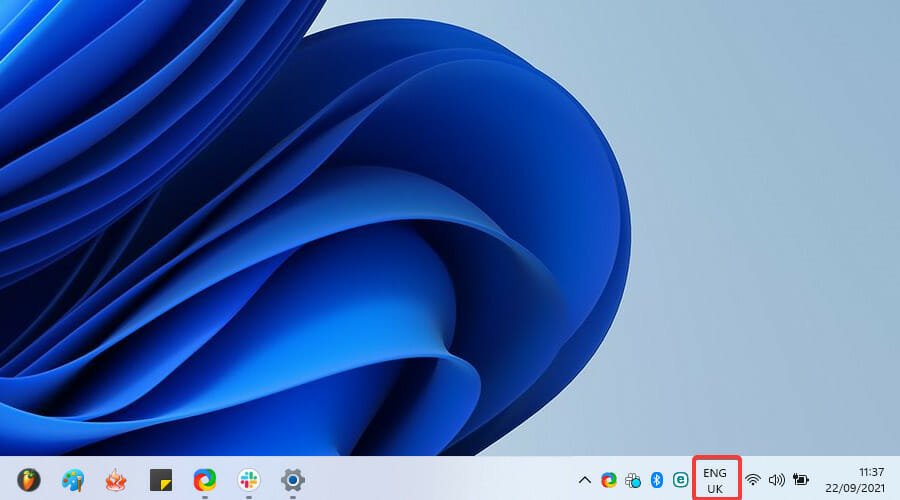Launch the paint palette app on taskbar
Image resolution: width=900 pixels, height=500 pixels.
tap(73, 479)
